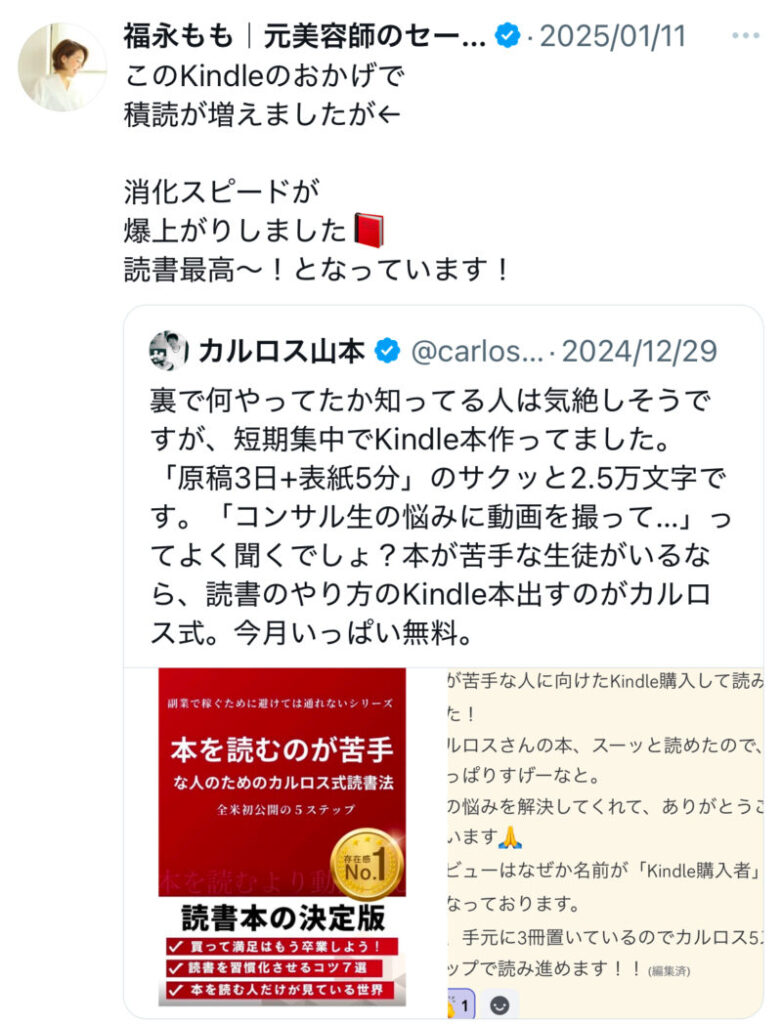Click the verified badge next to カルロス山本
Viewport: 782px width, 1024px height.
387,351
